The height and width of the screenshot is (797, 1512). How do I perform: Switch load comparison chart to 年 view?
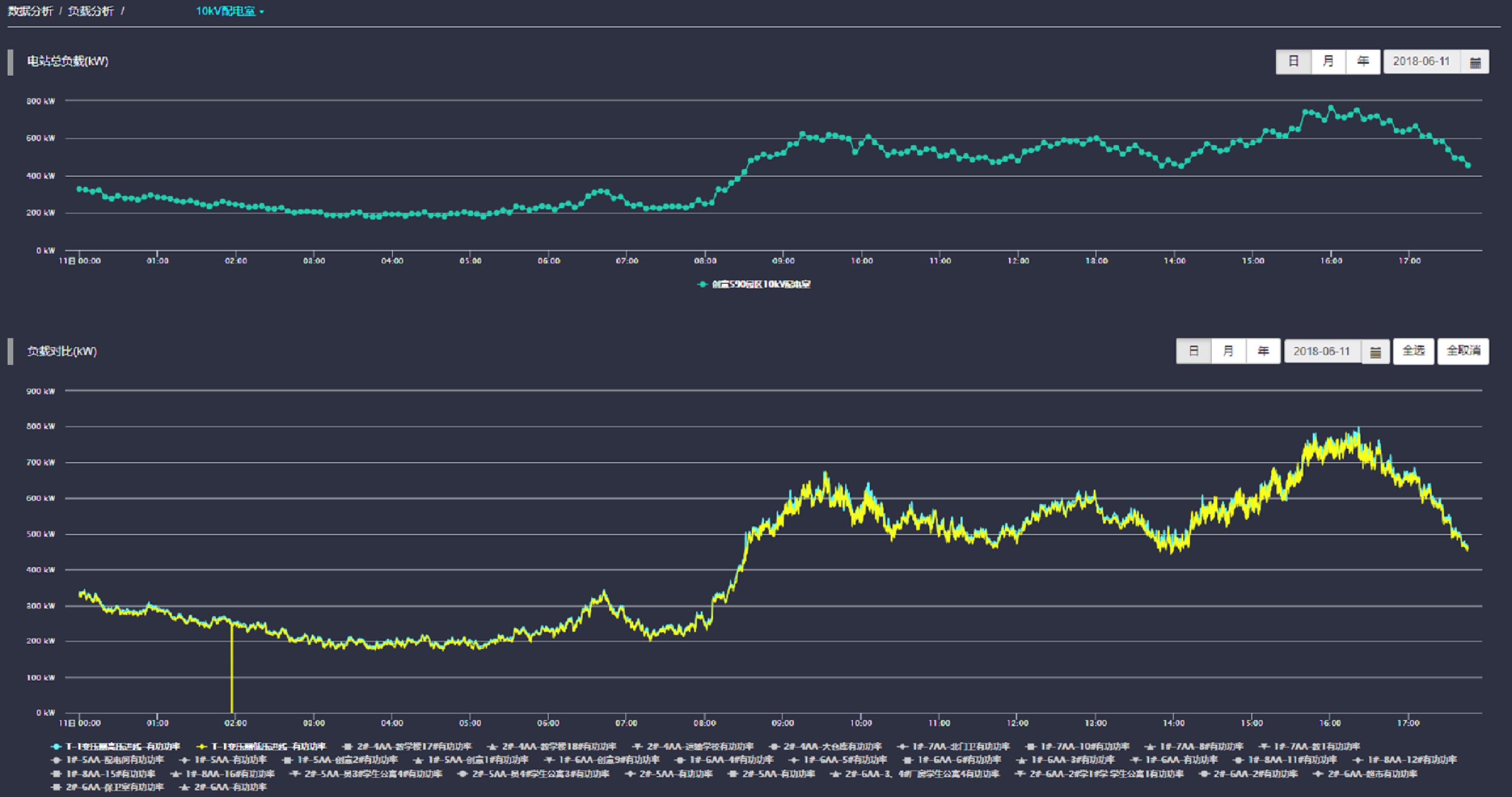click(x=1263, y=352)
